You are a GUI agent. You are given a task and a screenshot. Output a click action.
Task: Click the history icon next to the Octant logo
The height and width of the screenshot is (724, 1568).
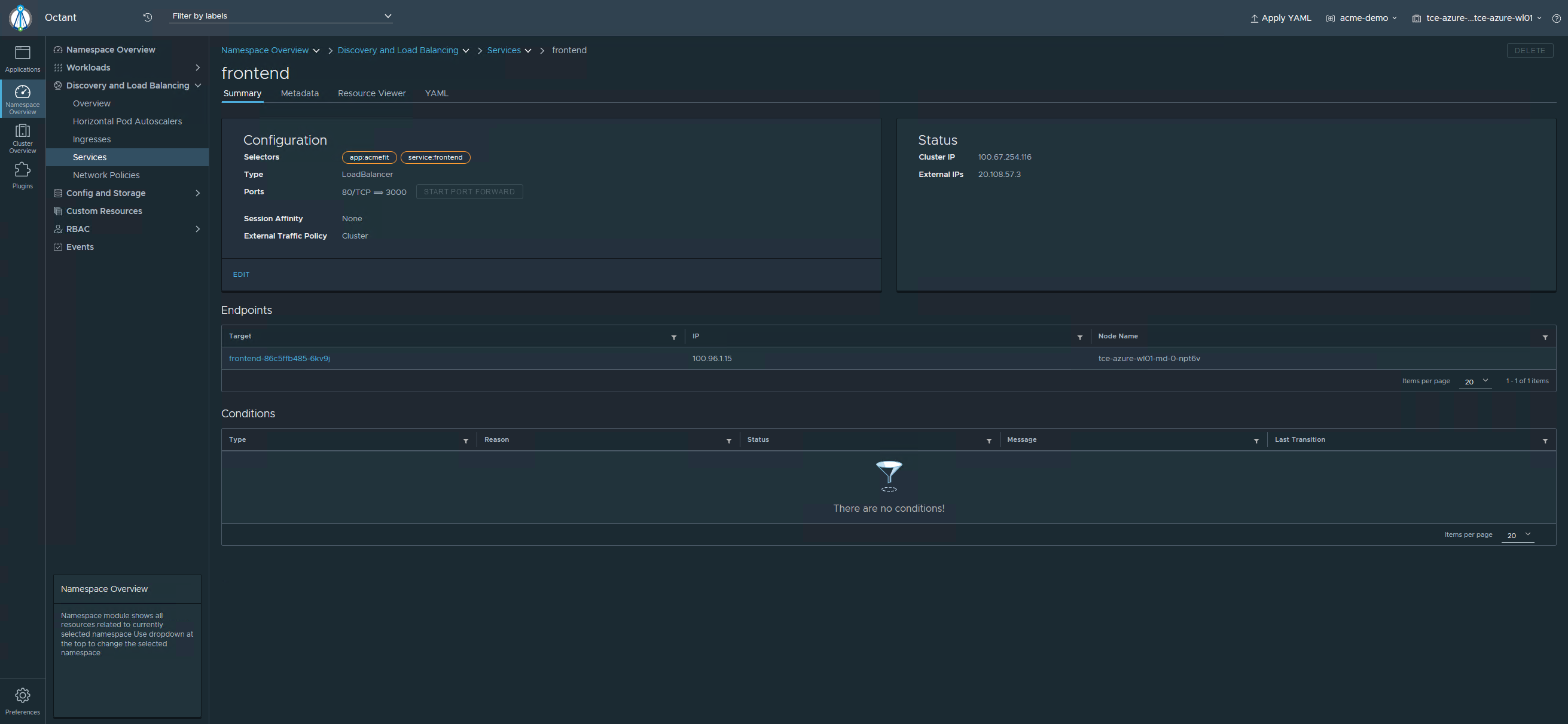[147, 18]
